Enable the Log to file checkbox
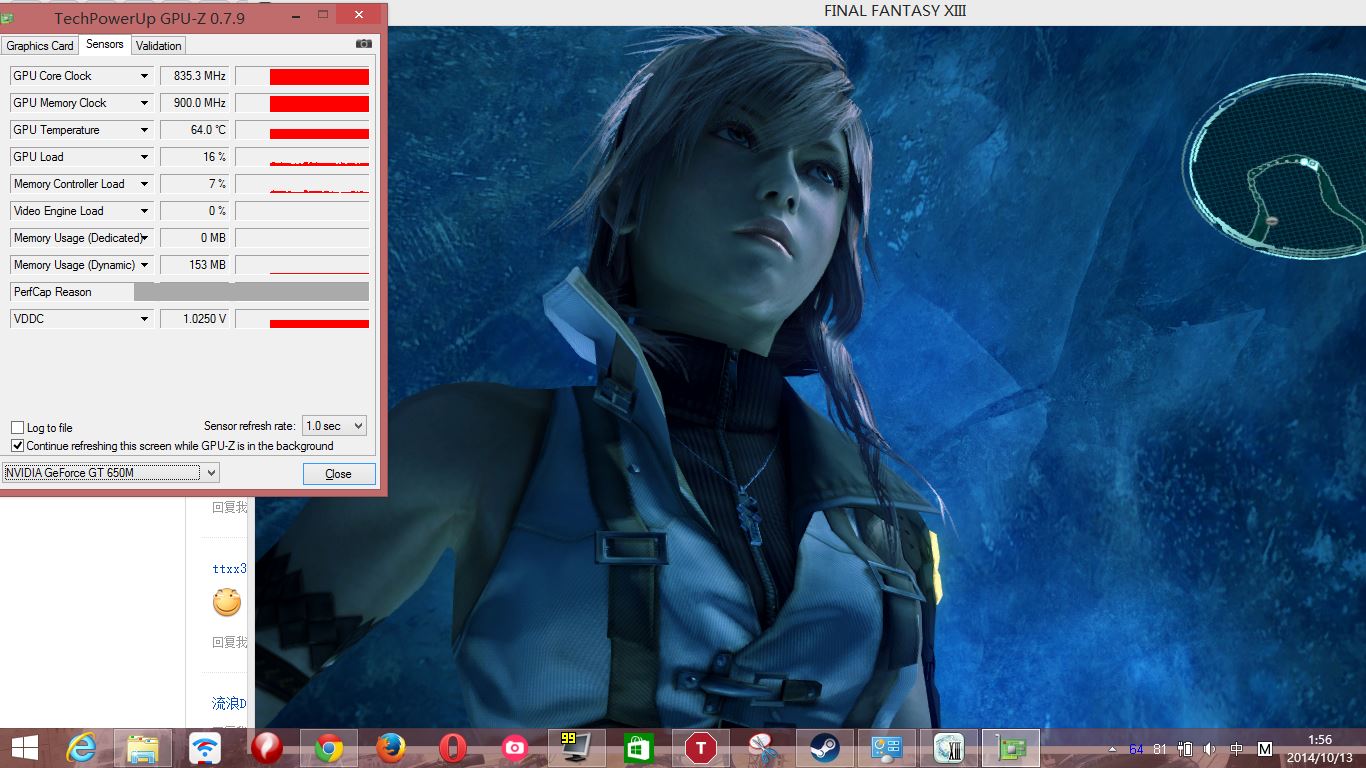The image size is (1366, 768). [x=17, y=428]
